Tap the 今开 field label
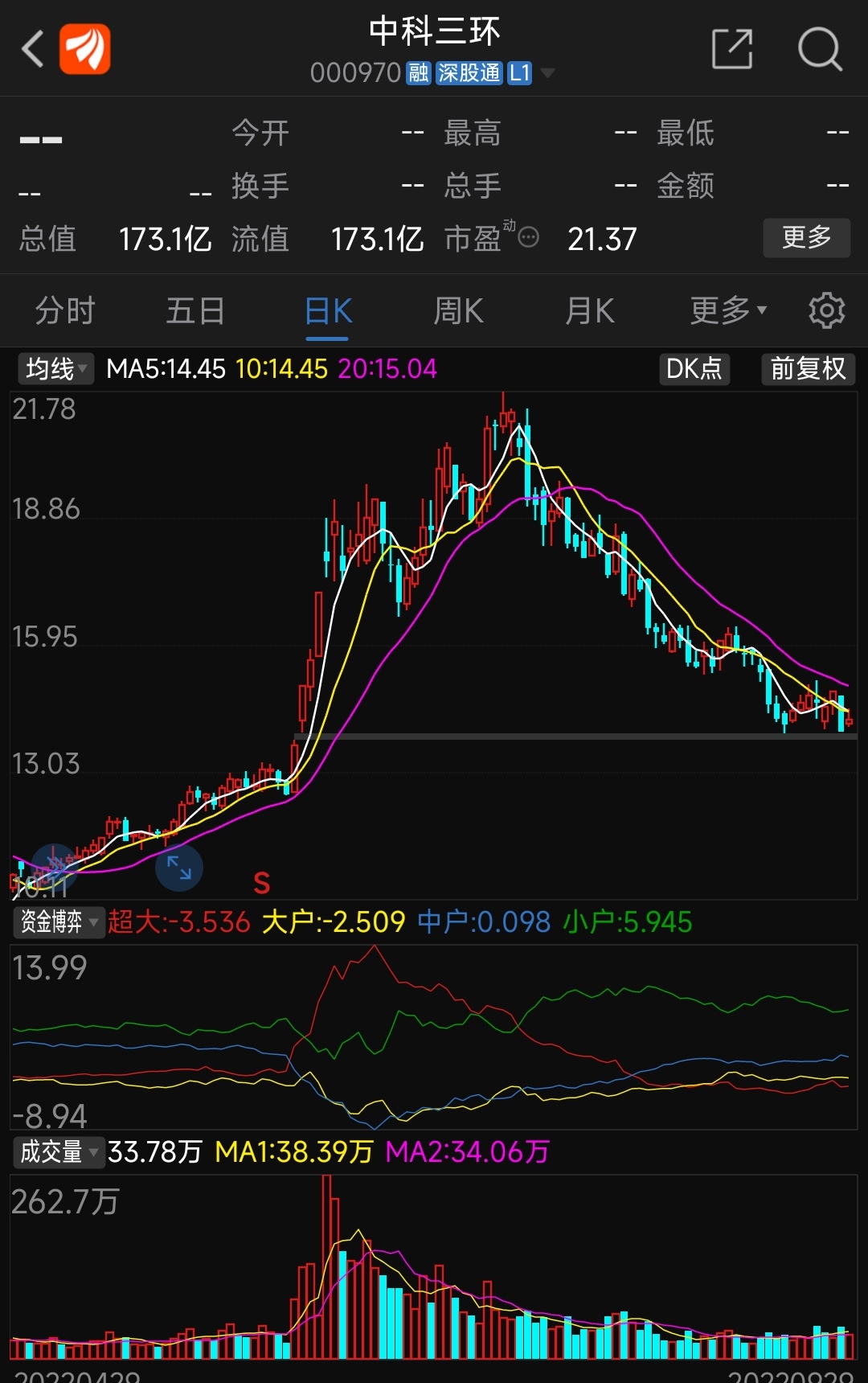 pos(260,133)
